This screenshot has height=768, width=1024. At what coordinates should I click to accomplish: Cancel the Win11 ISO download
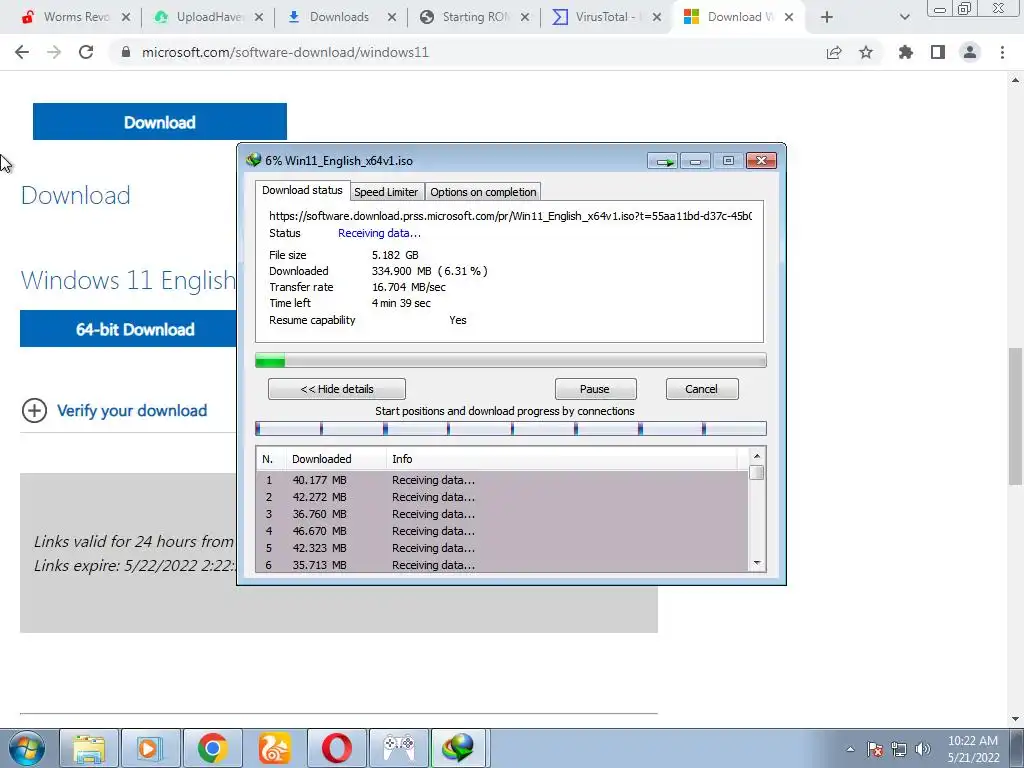tap(702, 389)
